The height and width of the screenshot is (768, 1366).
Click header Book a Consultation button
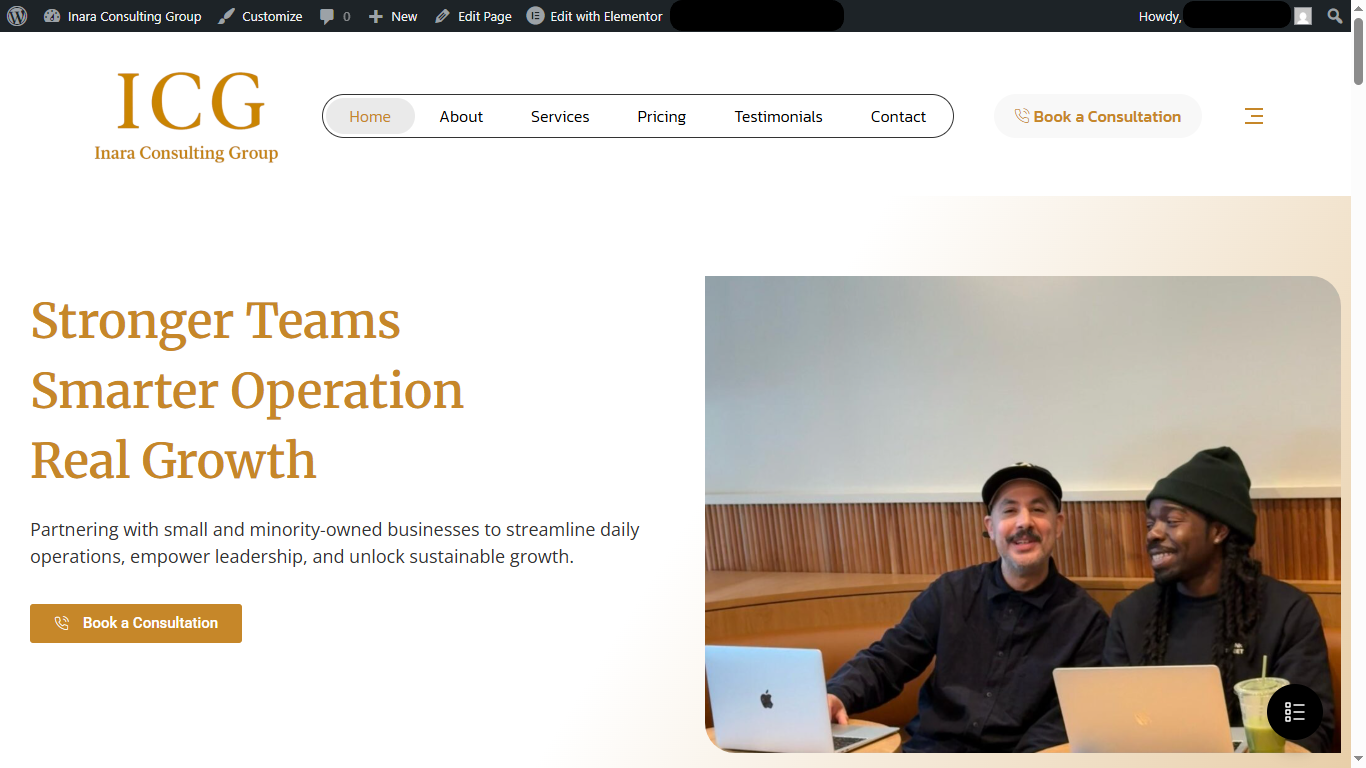(x=1098, y=116)
